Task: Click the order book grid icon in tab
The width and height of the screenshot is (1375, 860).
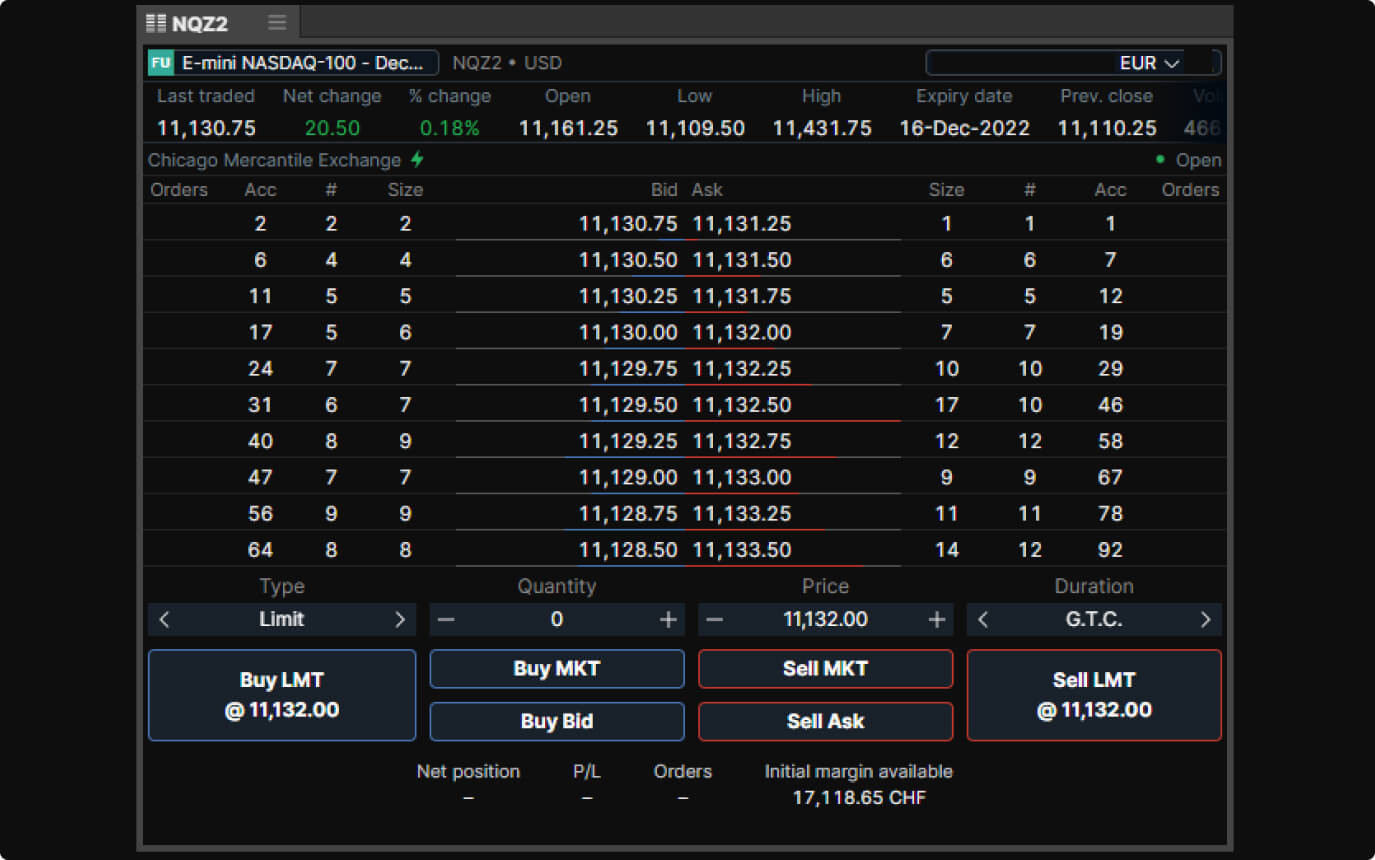Action: coord(156,23)
